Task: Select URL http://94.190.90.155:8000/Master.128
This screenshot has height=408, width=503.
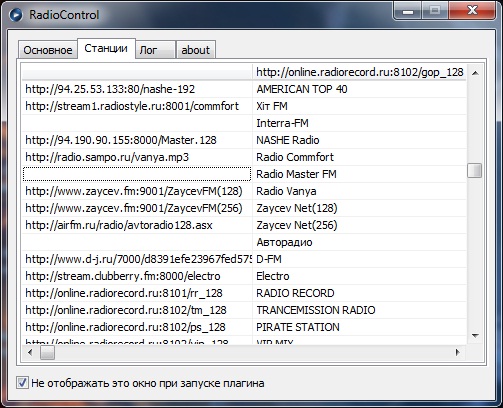Action: [137, 140]
